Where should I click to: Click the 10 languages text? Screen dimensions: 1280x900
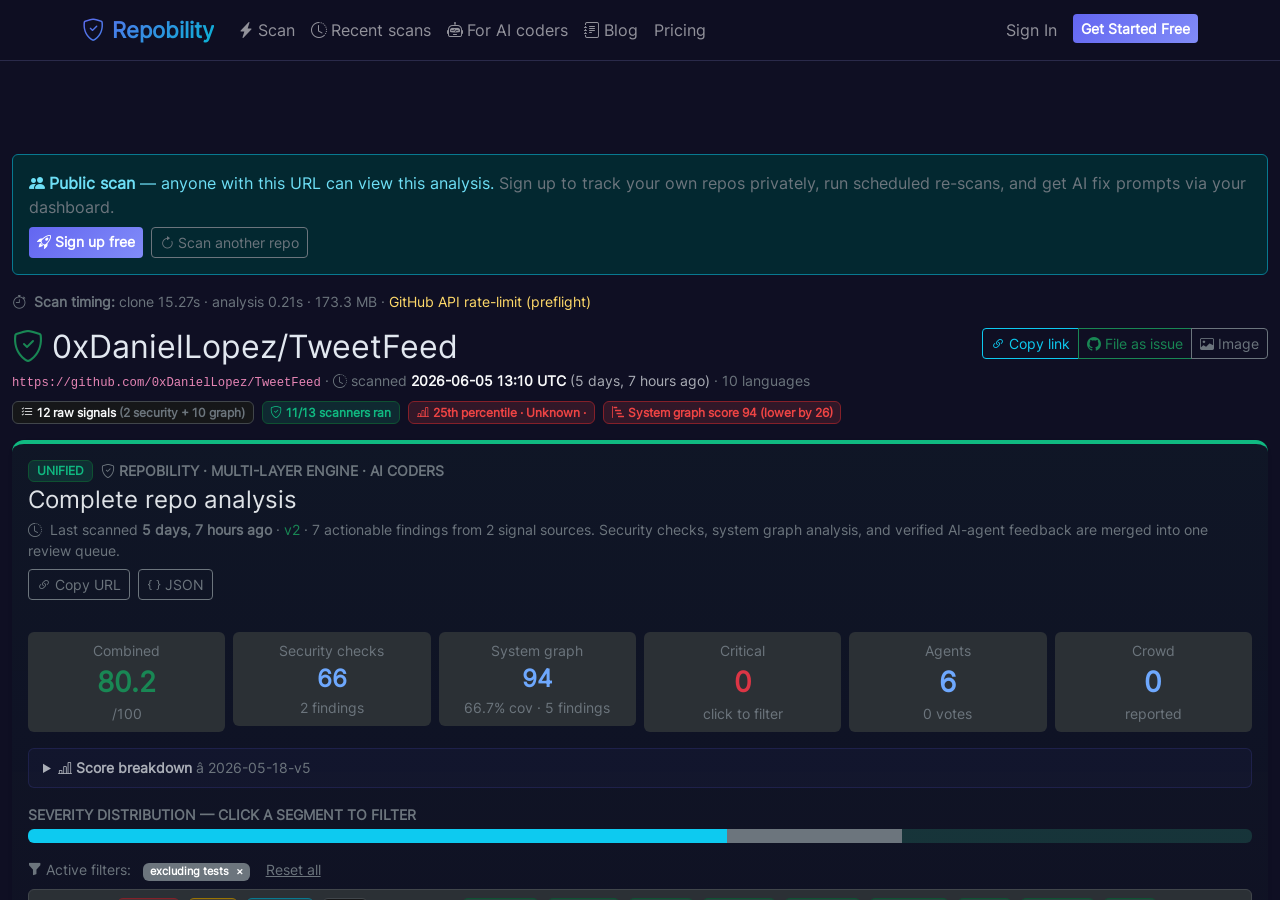[766, 381]
